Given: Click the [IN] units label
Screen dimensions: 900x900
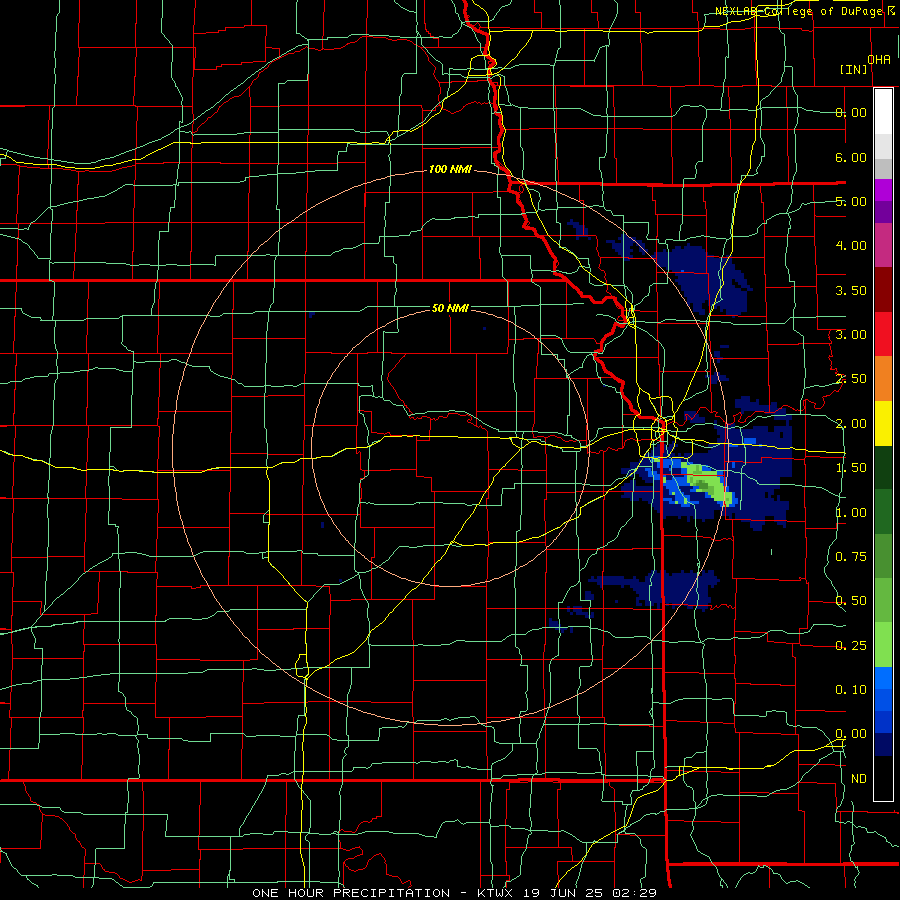Looking at the screenshot, I should coord(854,69).
